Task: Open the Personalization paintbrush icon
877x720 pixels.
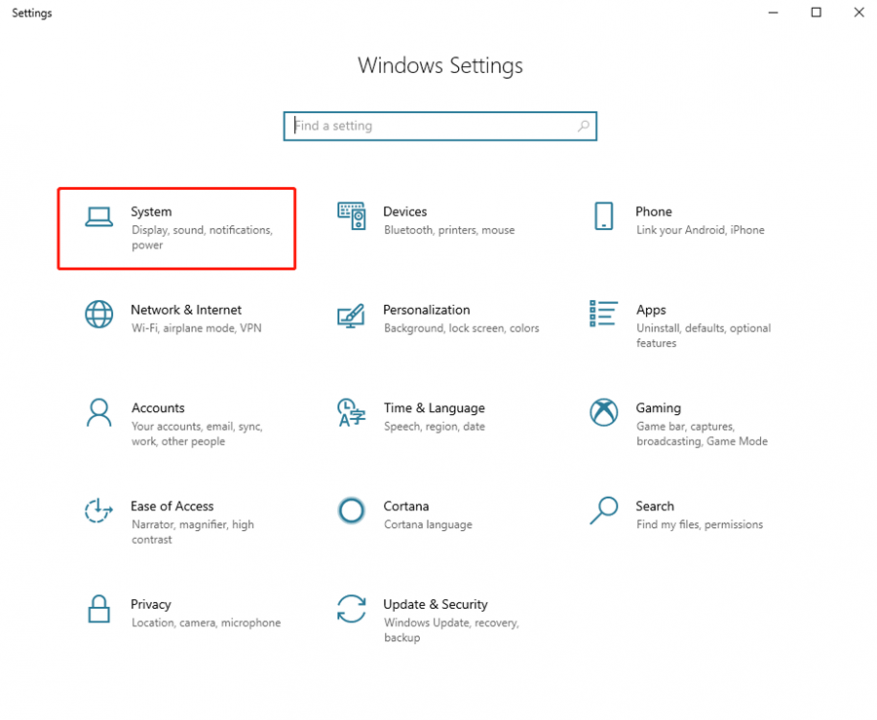Action: point(351,316)
